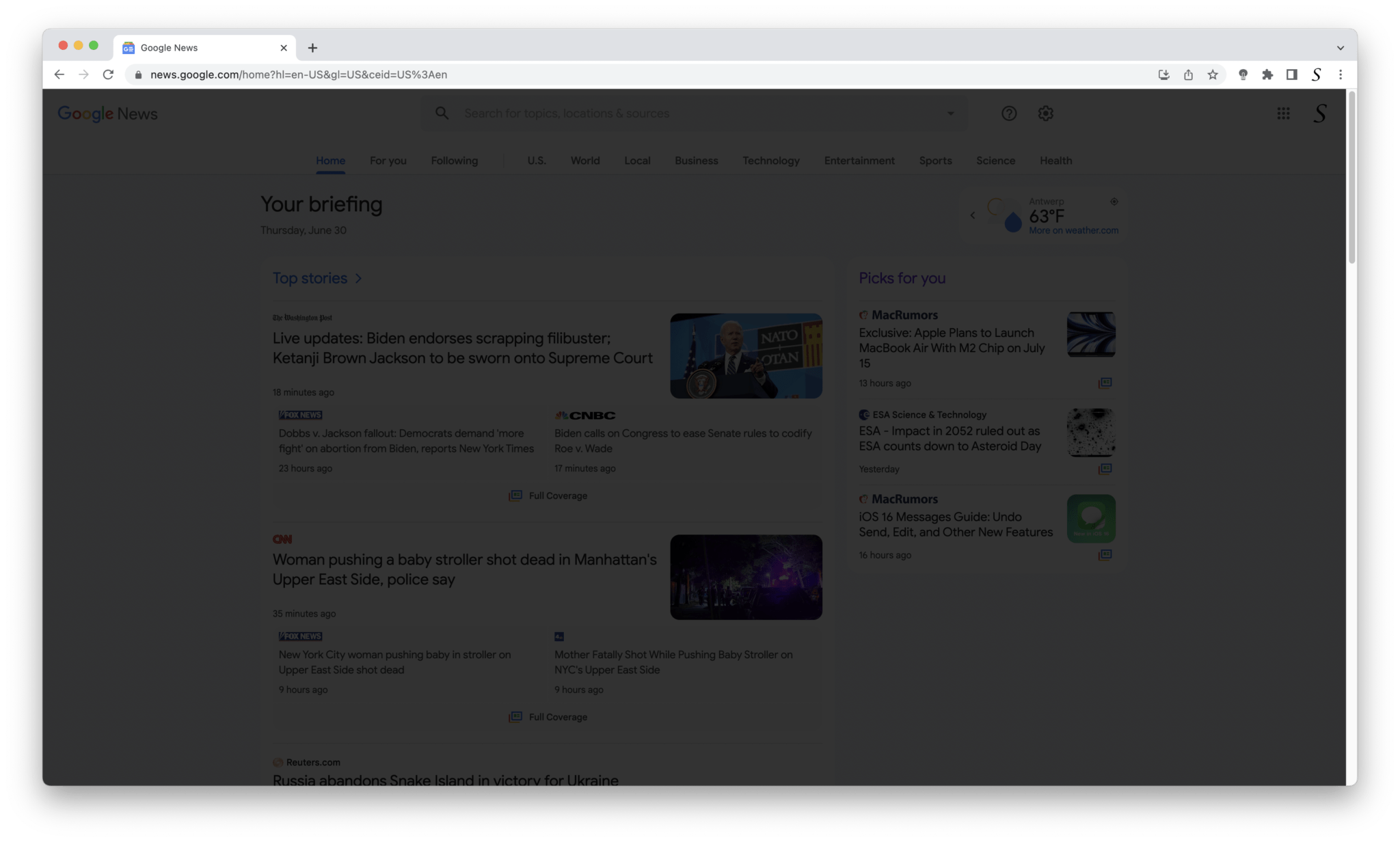Screen dimensions: 1400x842
Task: Open Chrome extensions puzzle icon
Action: click(x=1267, y=74)
